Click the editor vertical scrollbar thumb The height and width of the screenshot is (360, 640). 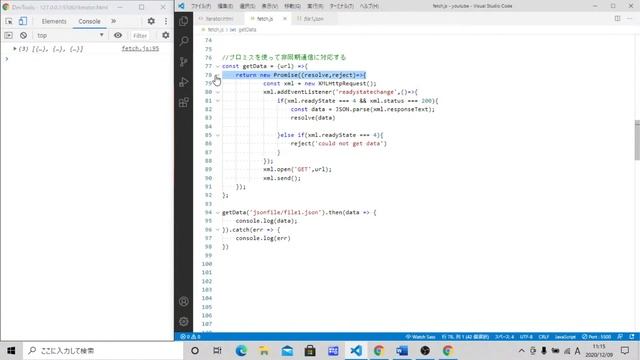click(x=637, y=140)
